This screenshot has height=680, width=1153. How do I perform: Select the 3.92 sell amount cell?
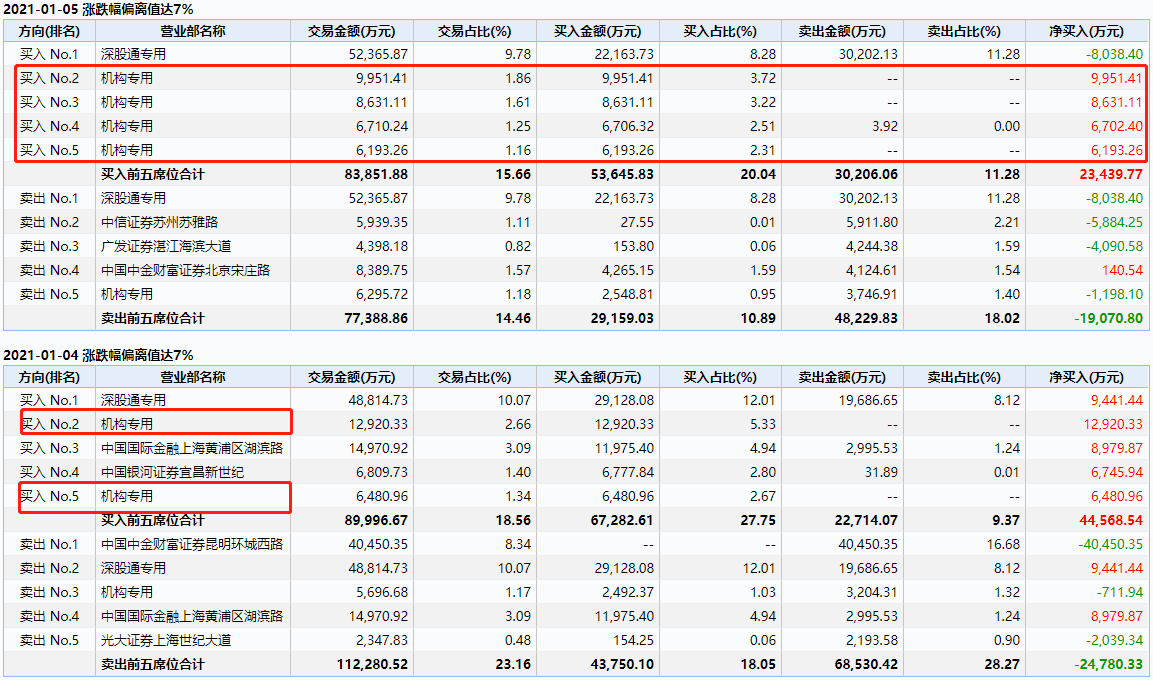tap(885, 126)
